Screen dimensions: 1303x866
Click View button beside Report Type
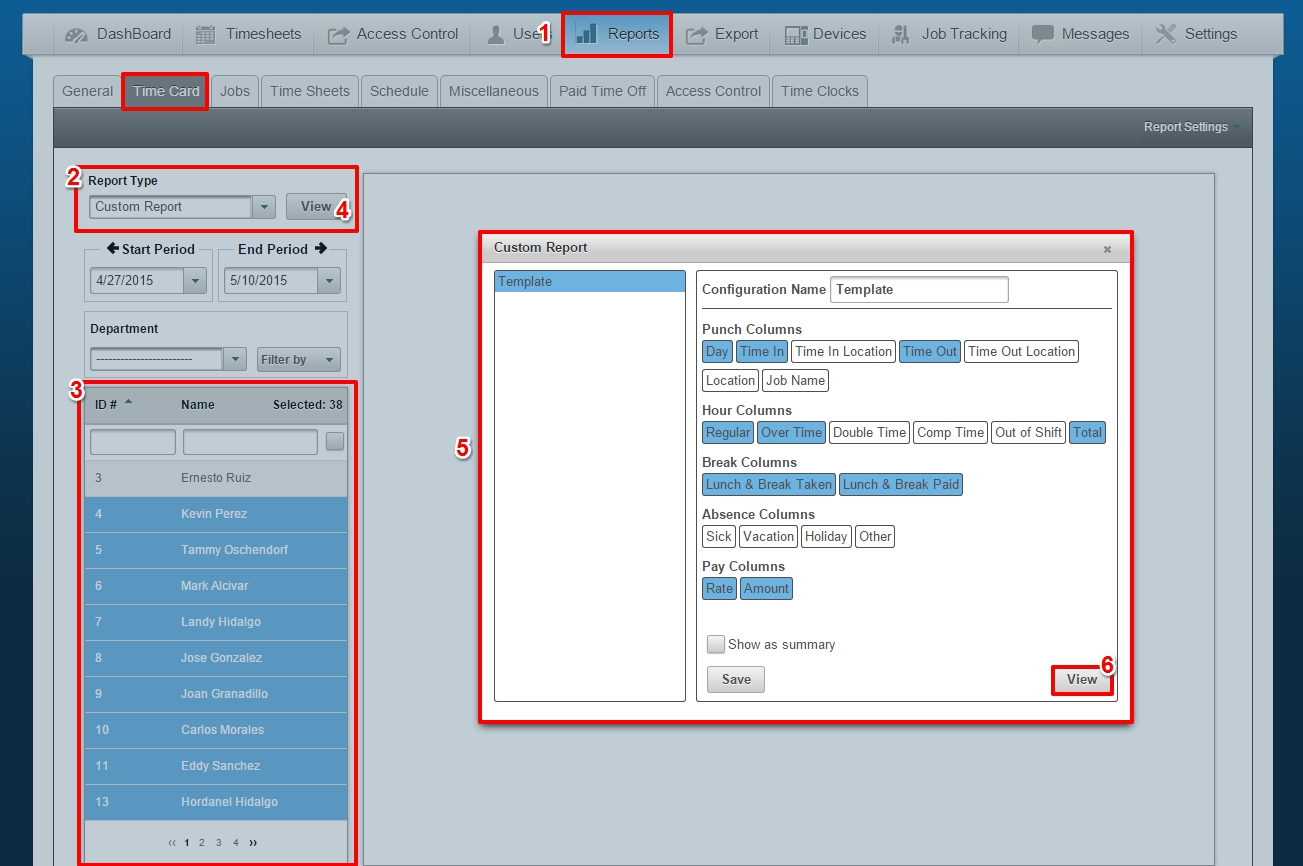[316, 207]
